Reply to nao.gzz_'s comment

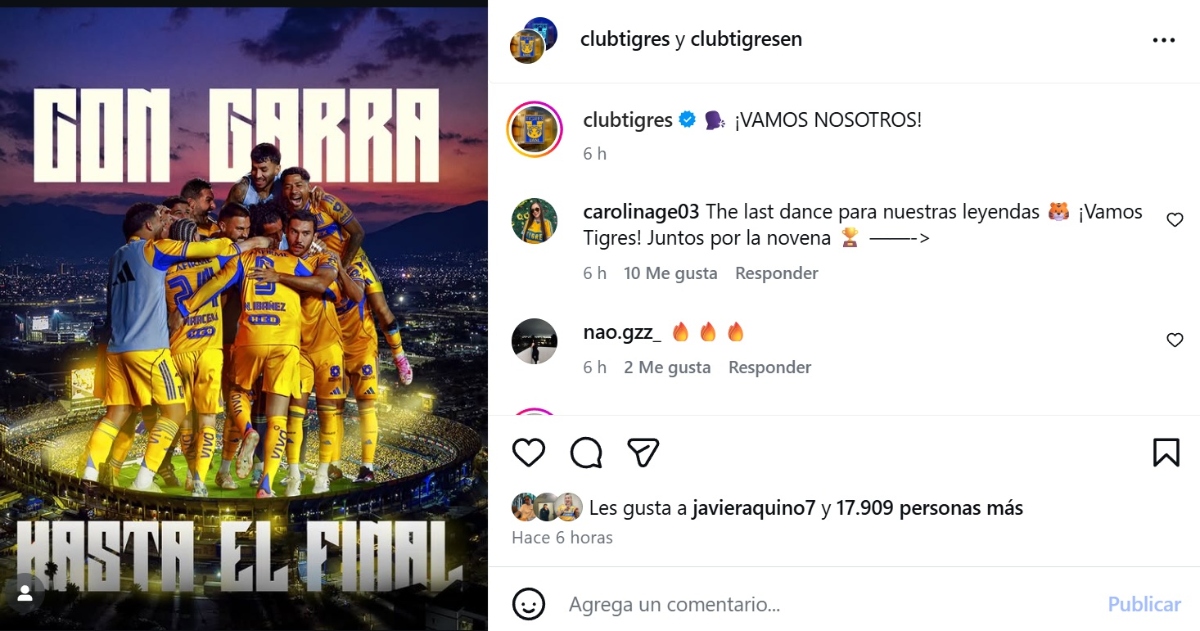pos(770,367)
